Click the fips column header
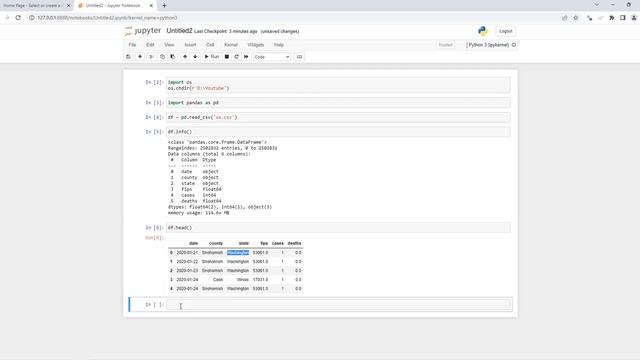This screenshot has height=360, width=640. [264, 243]
